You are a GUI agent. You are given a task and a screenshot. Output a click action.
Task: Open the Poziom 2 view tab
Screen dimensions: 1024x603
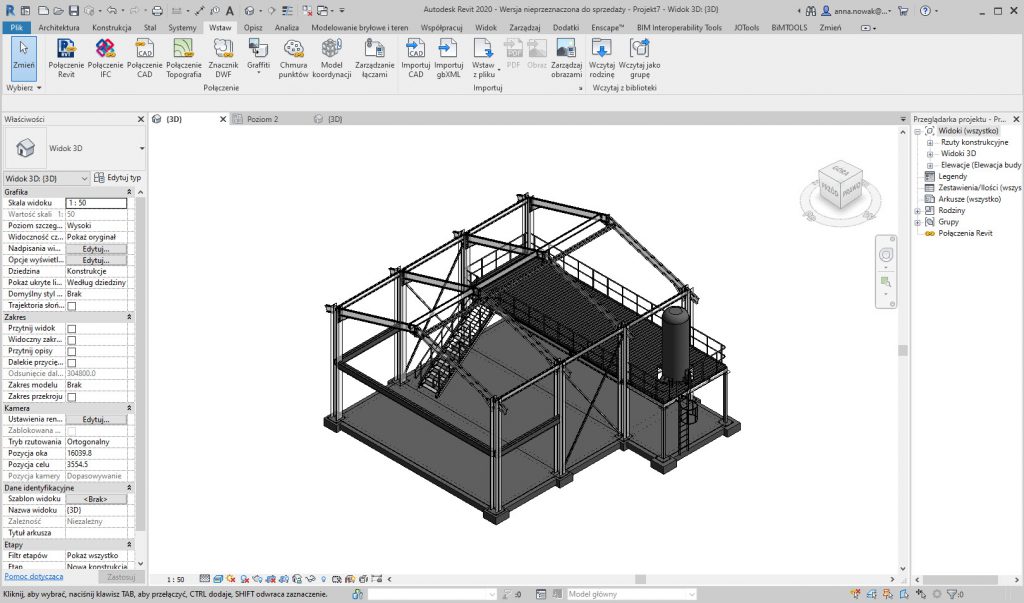click(x=263, y=119)
